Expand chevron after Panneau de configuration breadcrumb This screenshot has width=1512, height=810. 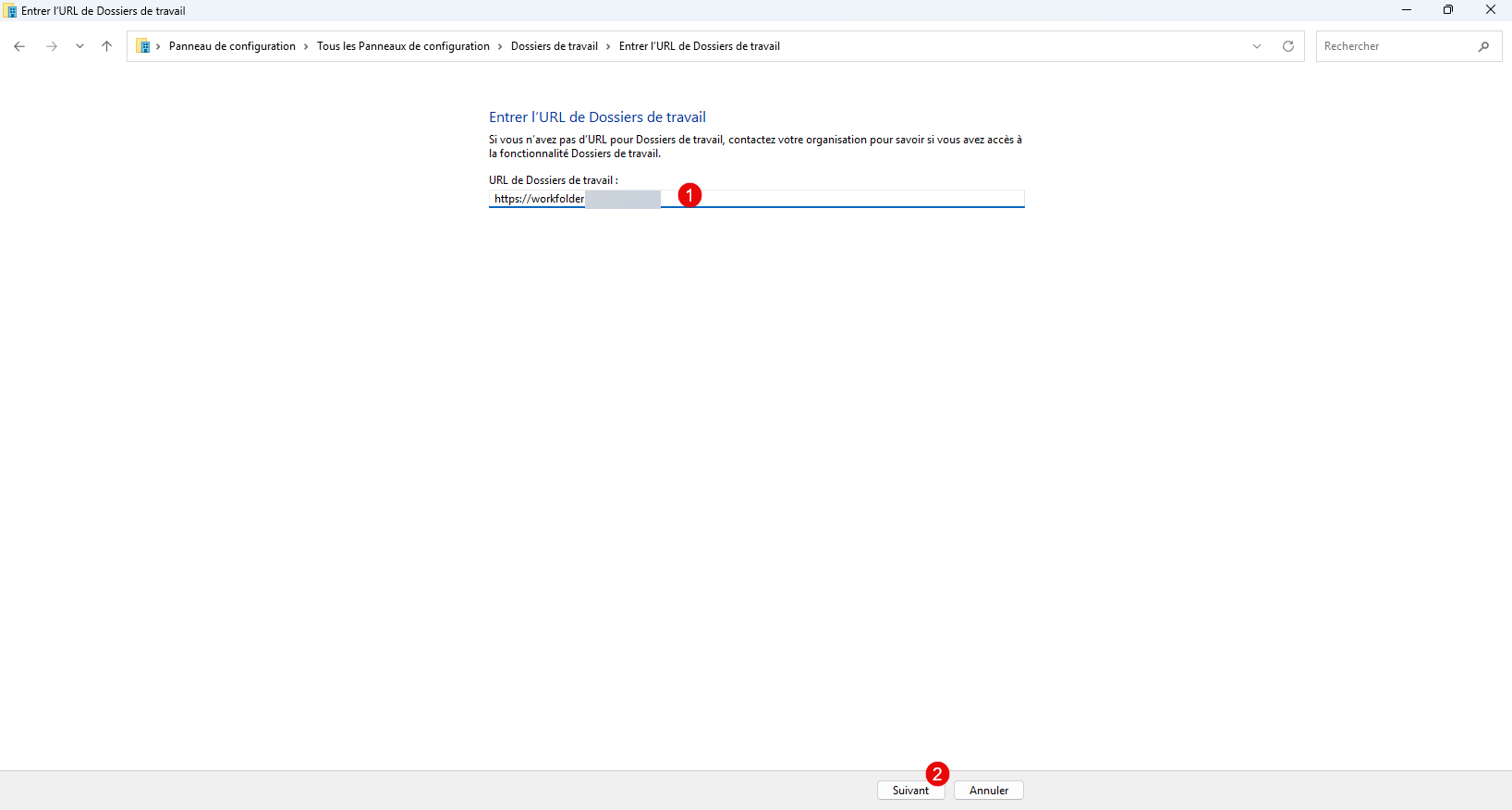click(x=306, y=46)
